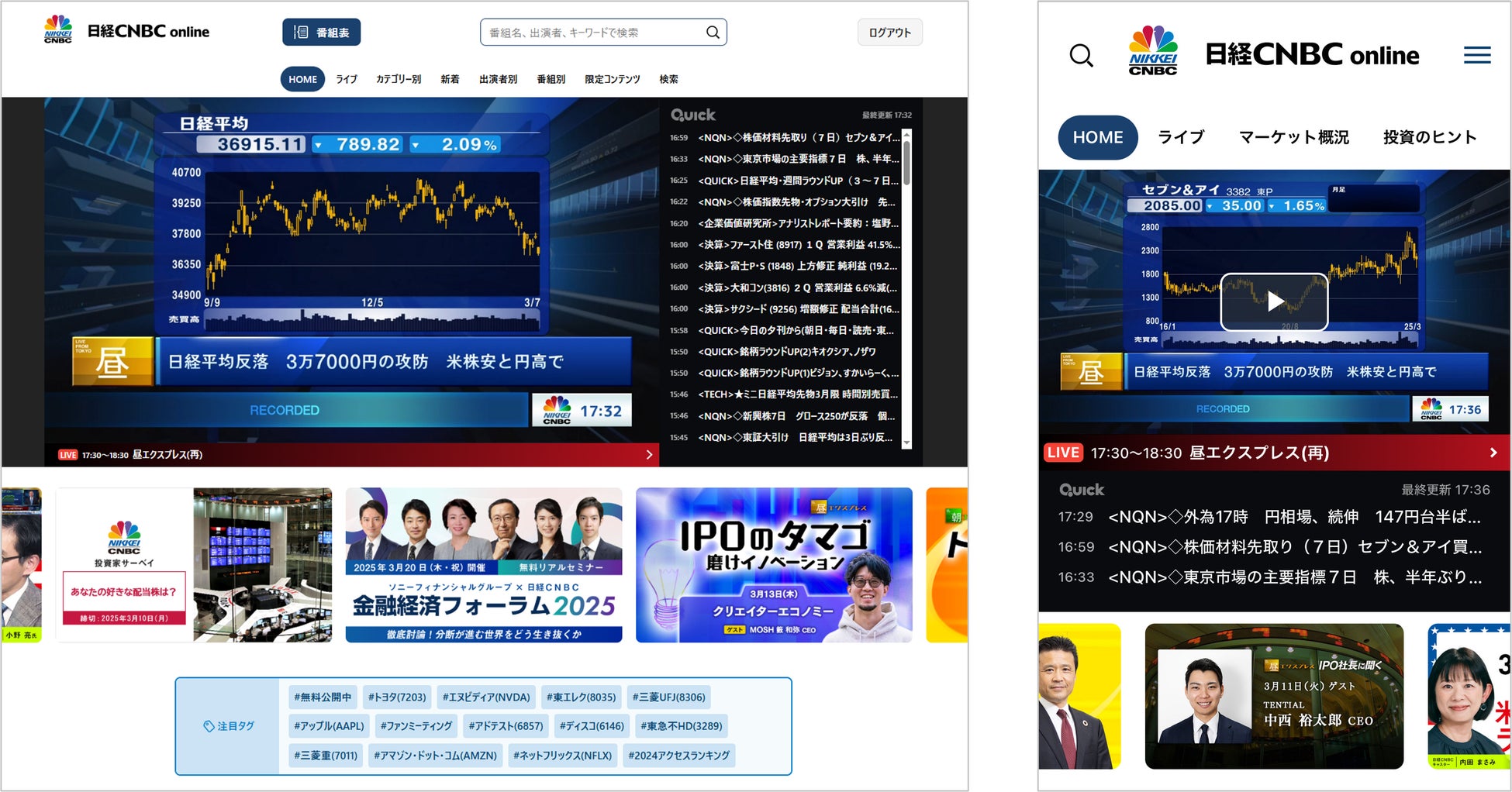
Task: Open 出演者別 in the desktop navigation
Action: [x=498, y=79]
